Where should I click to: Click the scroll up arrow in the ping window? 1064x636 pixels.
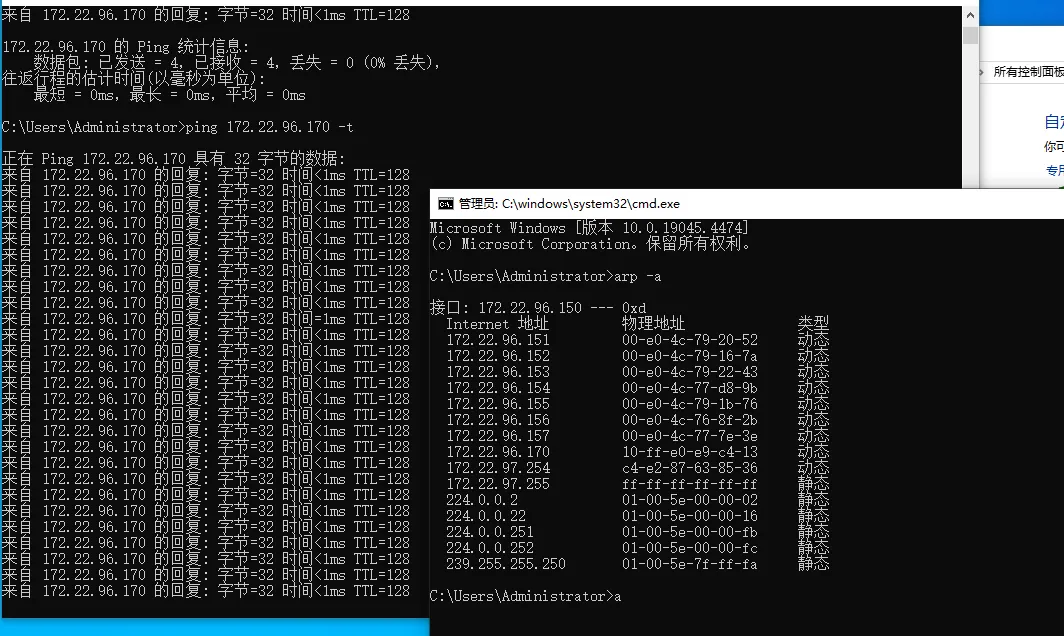pyautogui.click(x=970, y=15)
